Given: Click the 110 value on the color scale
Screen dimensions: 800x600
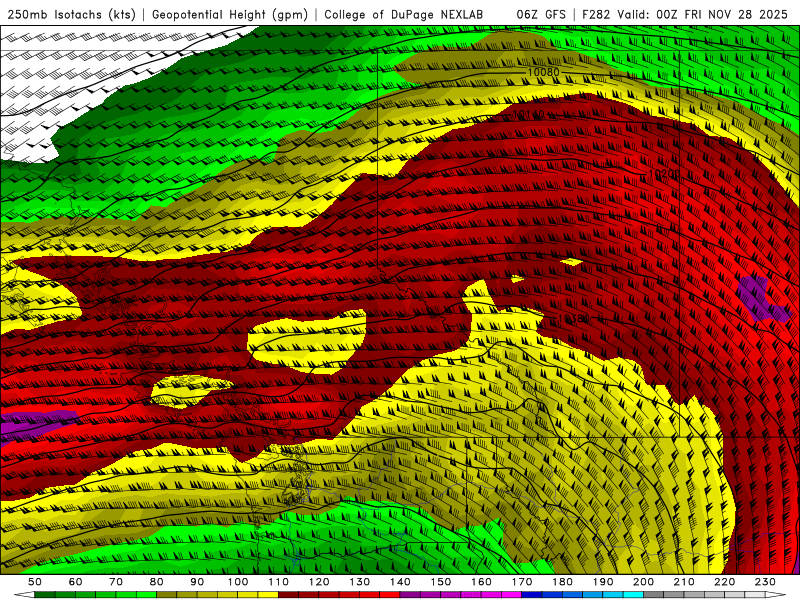Looking at the screenshot, I should coord(279,582).
